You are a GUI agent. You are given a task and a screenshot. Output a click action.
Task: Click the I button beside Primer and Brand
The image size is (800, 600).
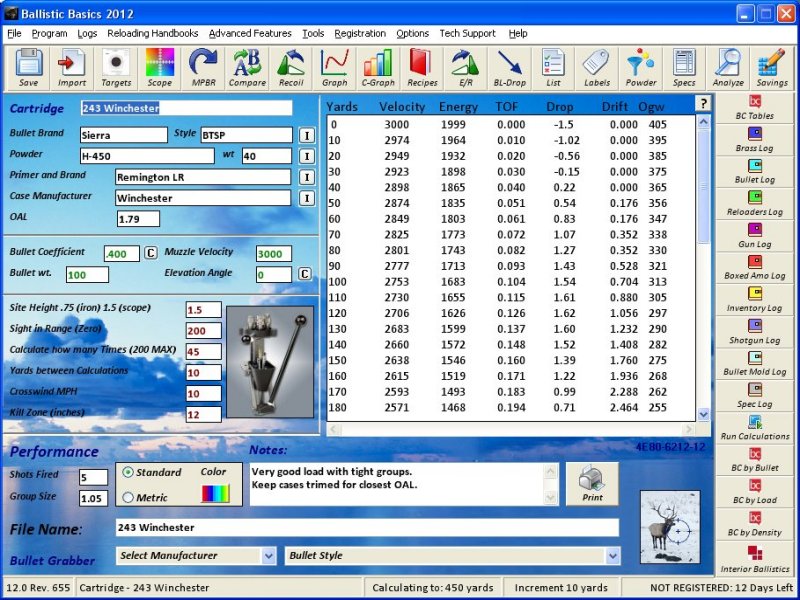click(x=306, y=178)
